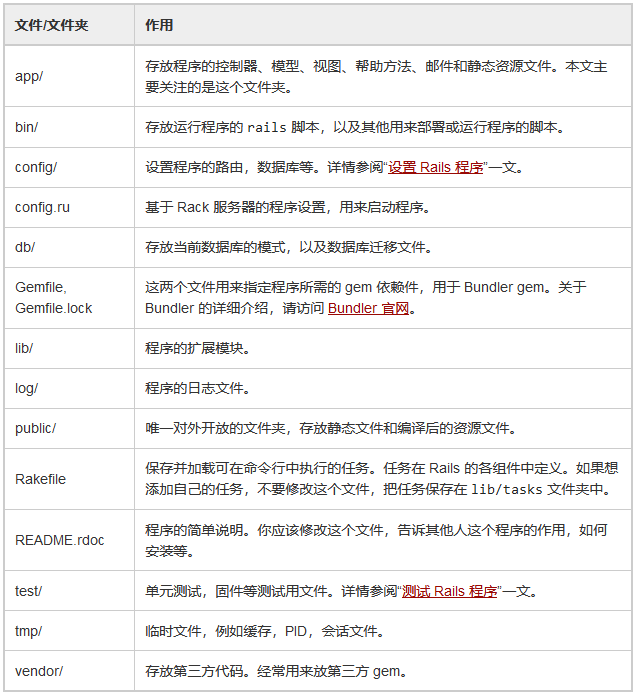This screenshot has width=635, height=694.
Task: Select the config/ cell
Action: (69, 167)
